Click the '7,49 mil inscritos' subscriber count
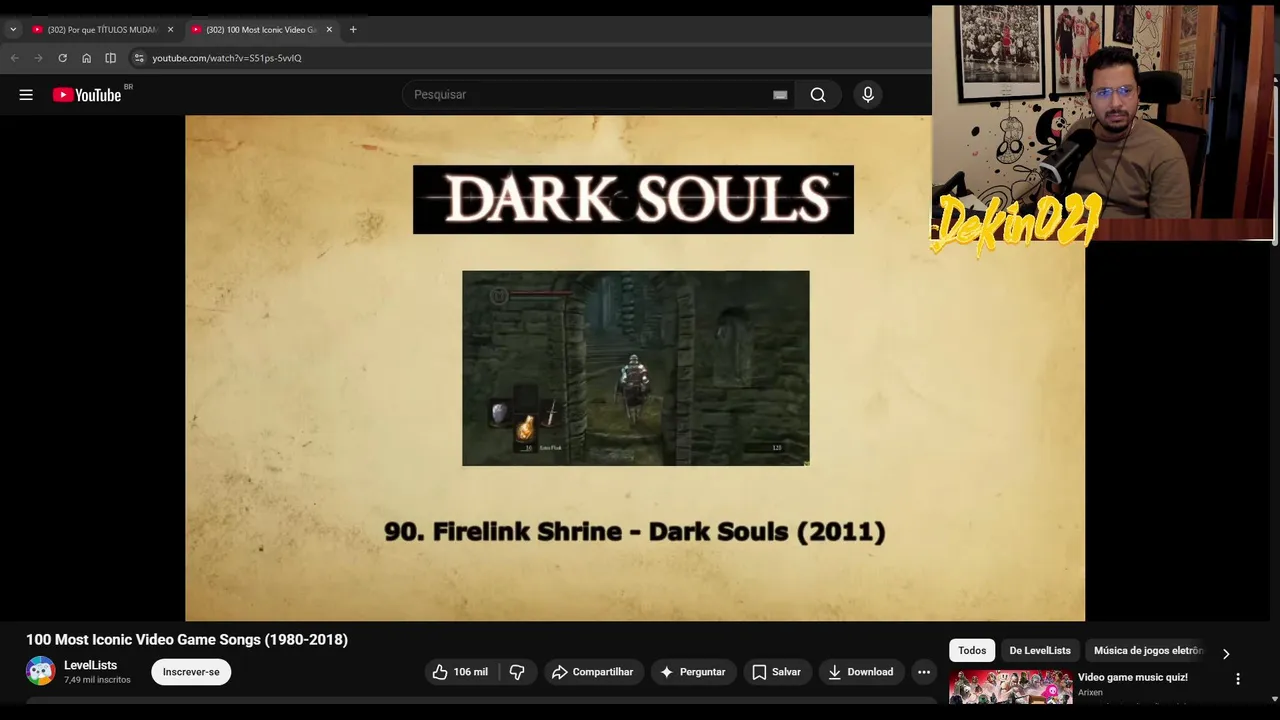Image resolution: width=1280 pixels, height=720 pixels. tap(97, 680)
